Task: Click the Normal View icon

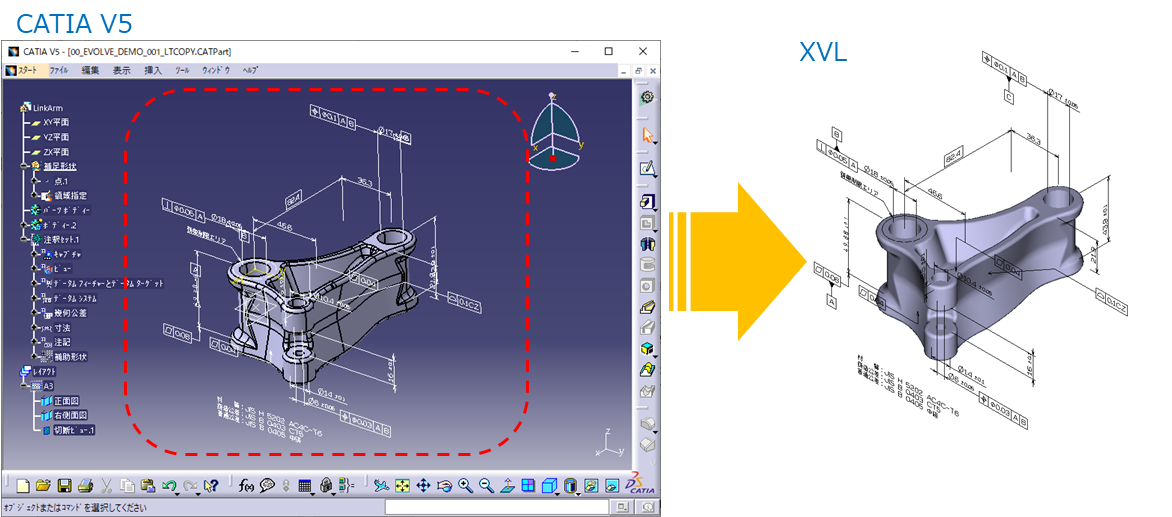Action: pyautogui.click(x=508, y=486)
